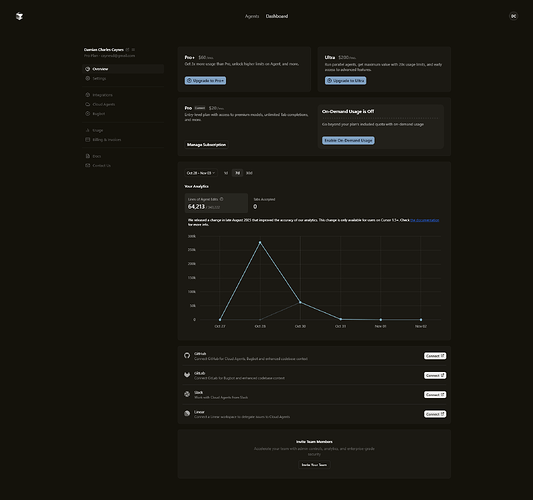Click the account name in the sidebar

point(104,50)
